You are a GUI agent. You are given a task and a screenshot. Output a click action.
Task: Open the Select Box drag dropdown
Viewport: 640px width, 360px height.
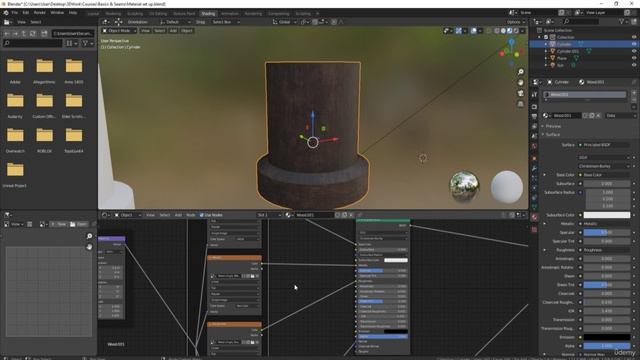click(226, 22)
